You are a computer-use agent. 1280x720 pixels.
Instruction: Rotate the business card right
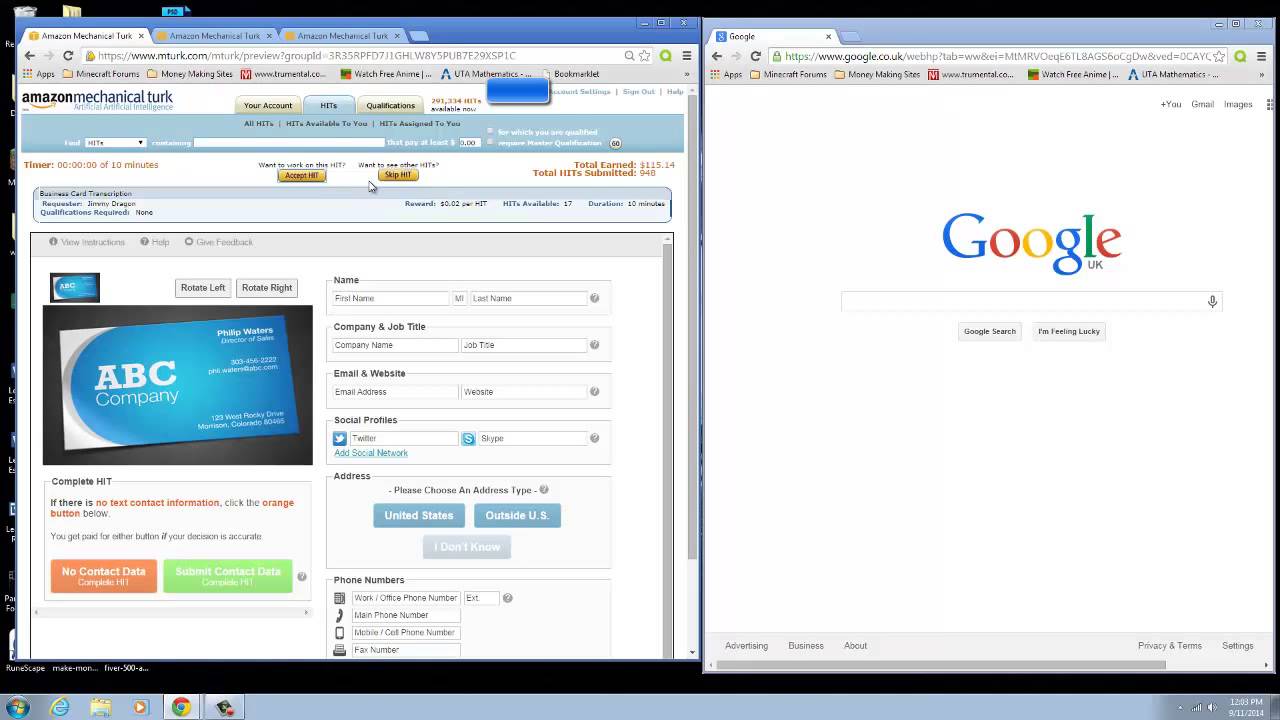[x=267, y=288]
